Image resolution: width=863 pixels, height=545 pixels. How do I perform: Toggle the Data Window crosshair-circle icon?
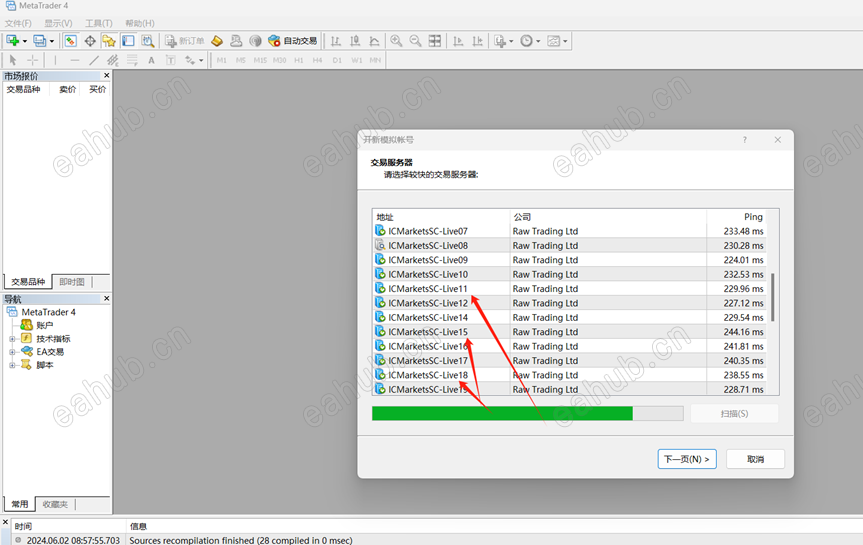click(90, 41)
